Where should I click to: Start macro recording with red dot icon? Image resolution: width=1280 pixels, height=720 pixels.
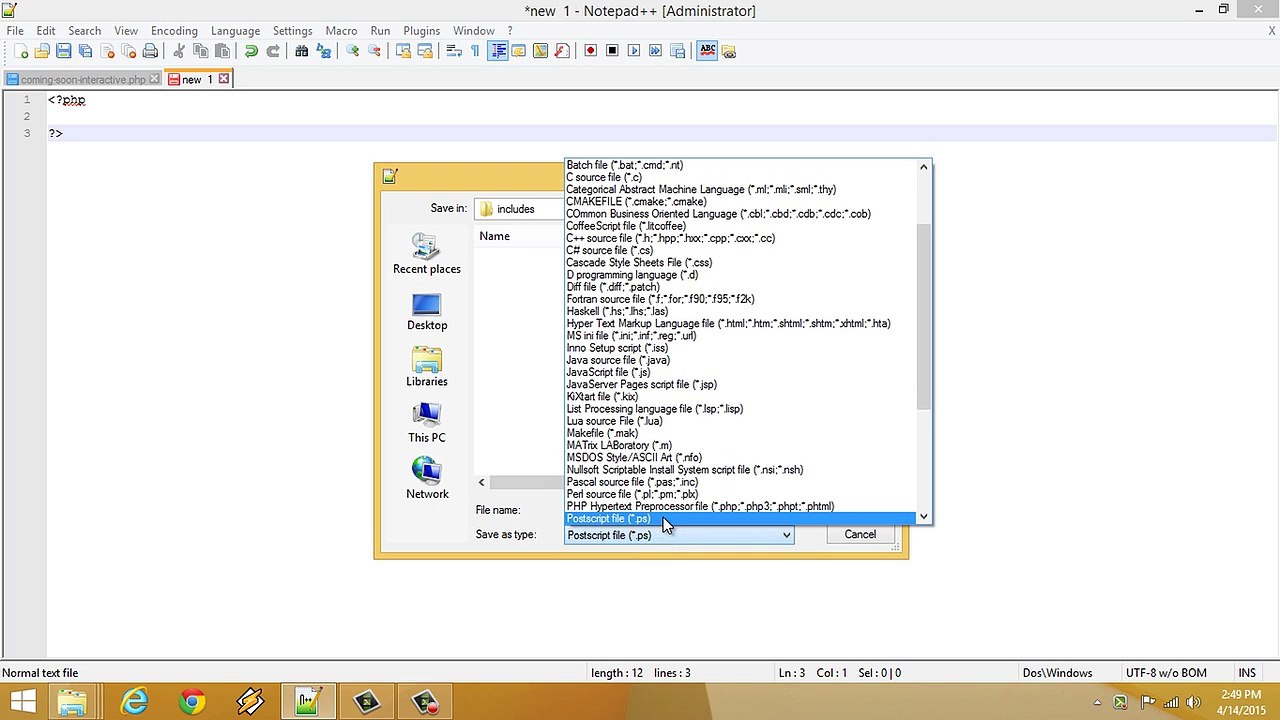(x=591, y=51)
